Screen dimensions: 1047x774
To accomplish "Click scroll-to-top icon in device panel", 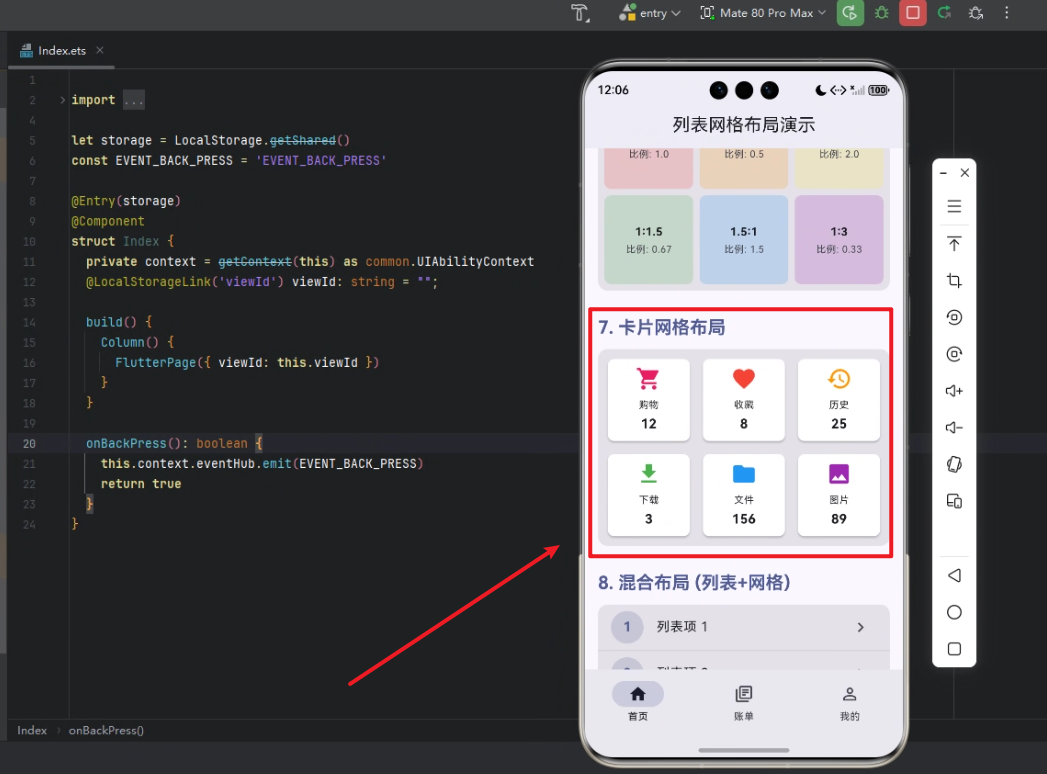I will point(954,243).
